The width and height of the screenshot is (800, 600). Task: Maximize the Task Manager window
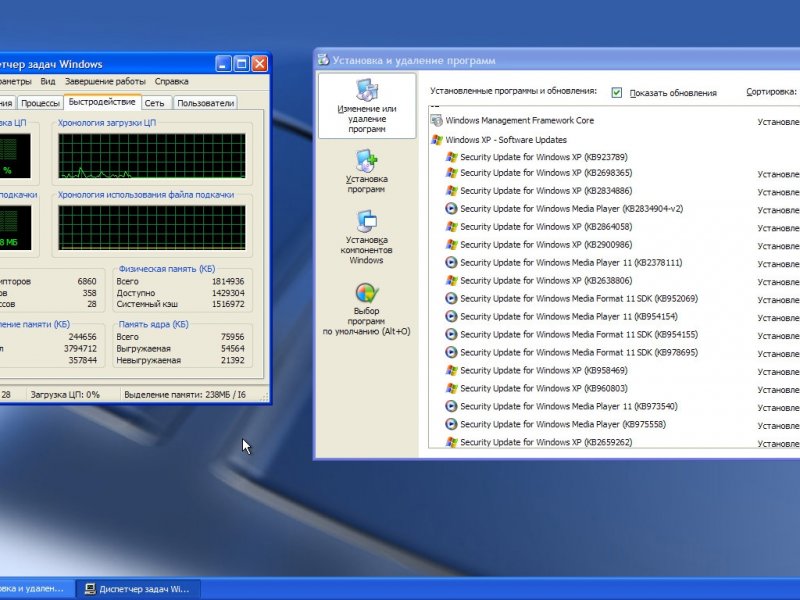point(241,64)
